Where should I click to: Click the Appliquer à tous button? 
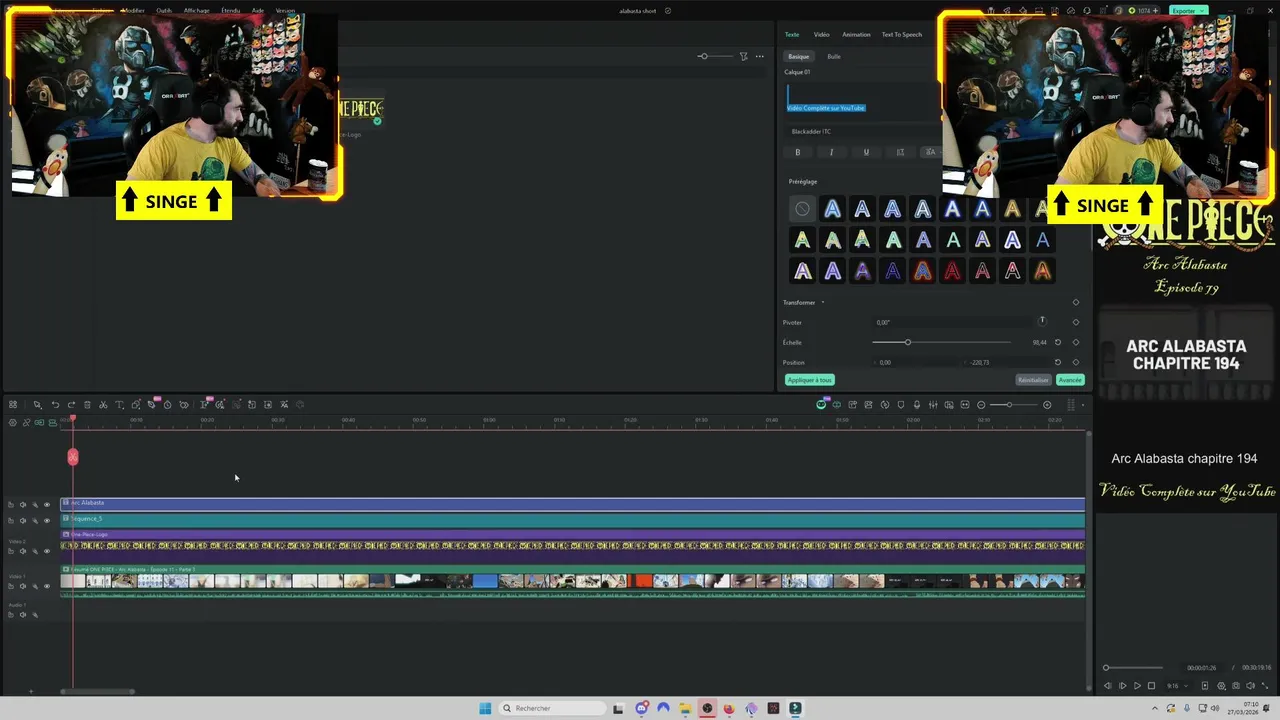click(809, 380)
